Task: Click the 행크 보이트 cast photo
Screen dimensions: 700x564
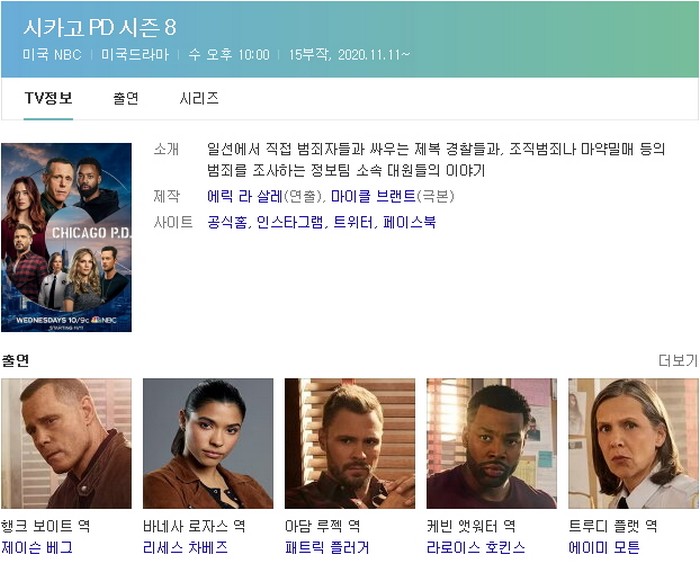Action: [67, 443]
